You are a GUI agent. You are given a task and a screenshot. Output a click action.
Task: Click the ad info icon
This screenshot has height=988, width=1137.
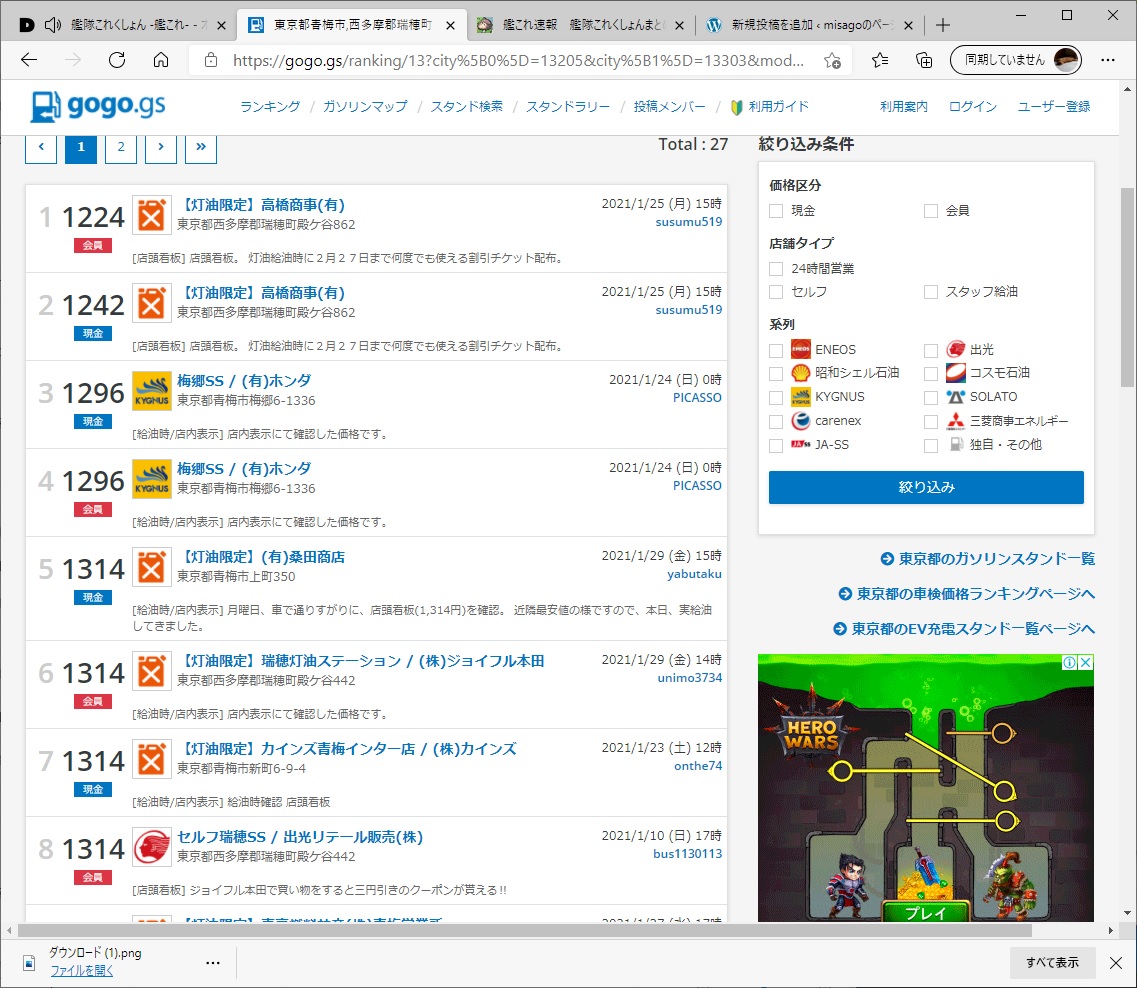click(1070, 663)
